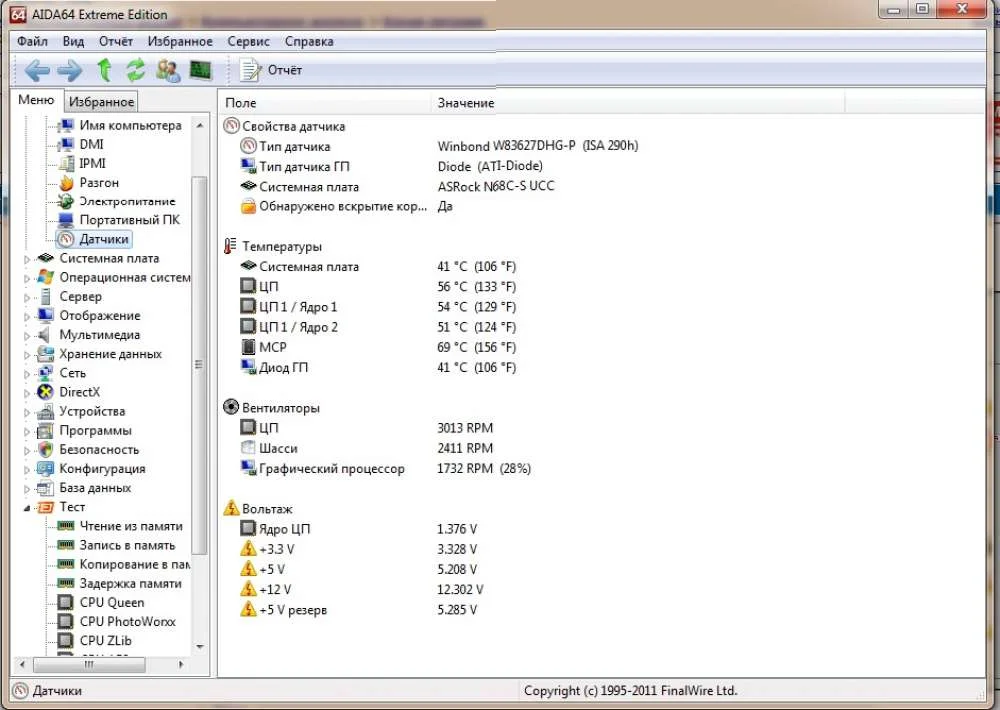Collapse the Тест tree node

27,508
